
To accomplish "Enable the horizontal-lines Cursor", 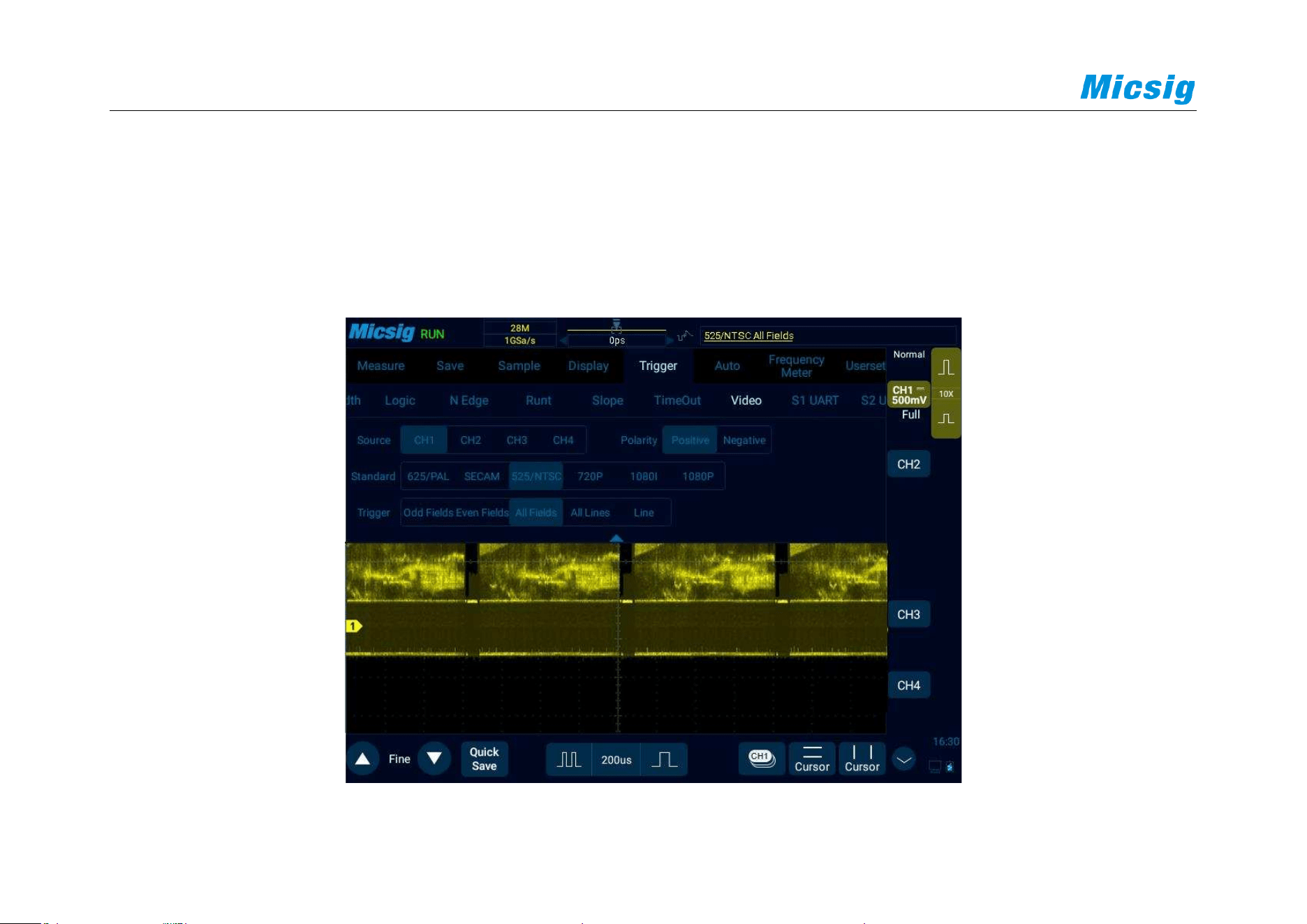I will pos(812,759).
